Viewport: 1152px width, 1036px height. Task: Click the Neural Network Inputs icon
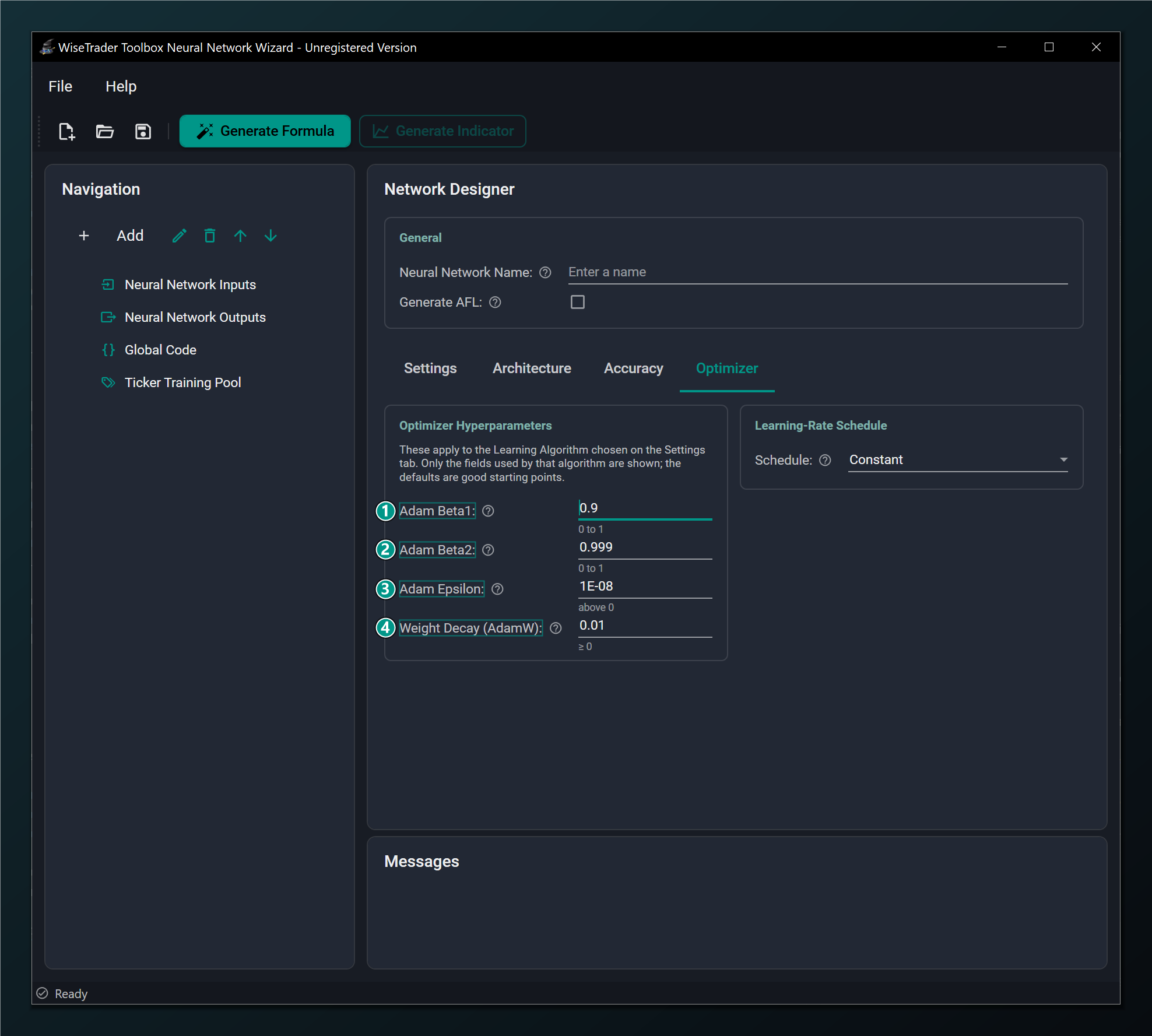pyautogui.click(x=108, y=285)
